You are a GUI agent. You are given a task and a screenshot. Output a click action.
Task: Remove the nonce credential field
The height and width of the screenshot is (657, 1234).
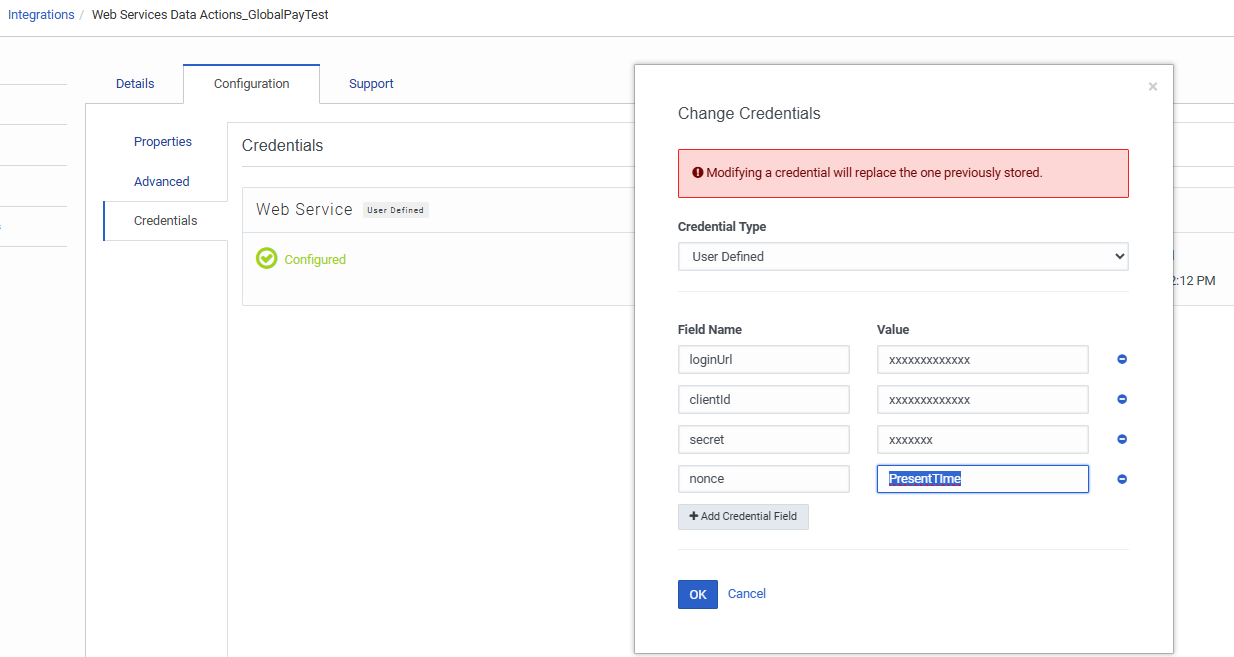pos(1122,479)
